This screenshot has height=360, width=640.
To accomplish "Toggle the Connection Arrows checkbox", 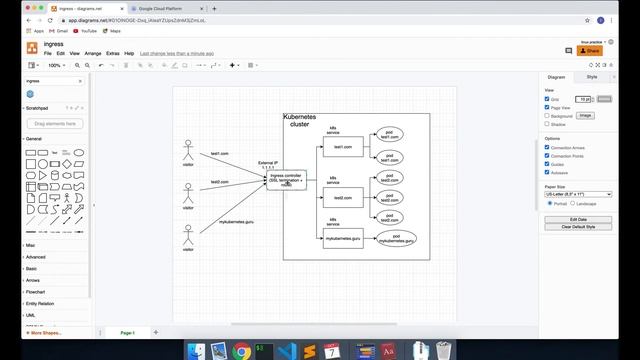I will pos(547,147).
